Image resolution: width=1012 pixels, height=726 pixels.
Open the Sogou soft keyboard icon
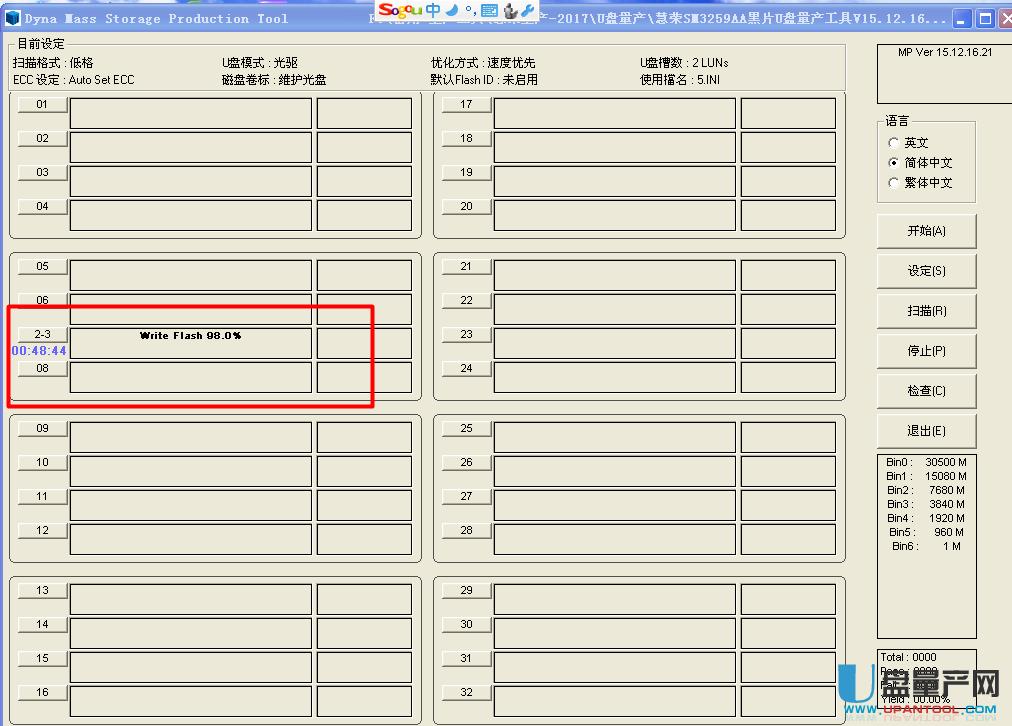pos(489,11)
